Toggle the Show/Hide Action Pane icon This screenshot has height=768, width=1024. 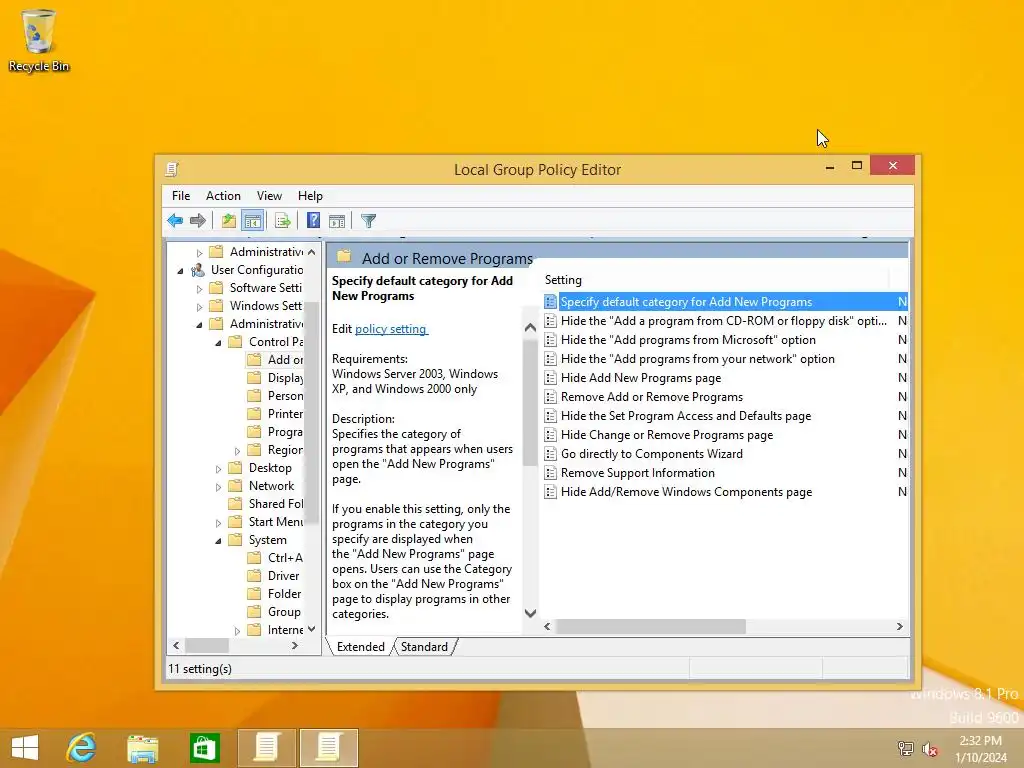(x=337, y=221)
